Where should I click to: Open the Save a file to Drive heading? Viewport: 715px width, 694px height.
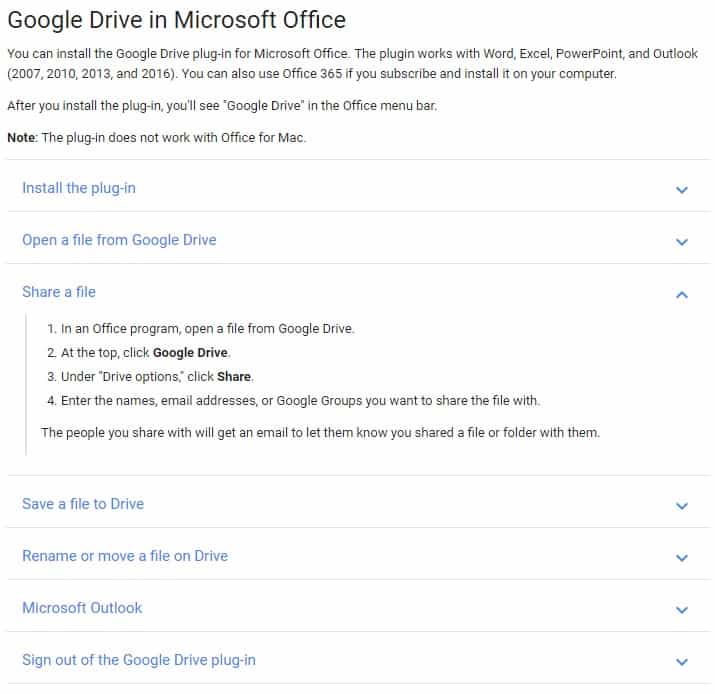tap(83, 504)
